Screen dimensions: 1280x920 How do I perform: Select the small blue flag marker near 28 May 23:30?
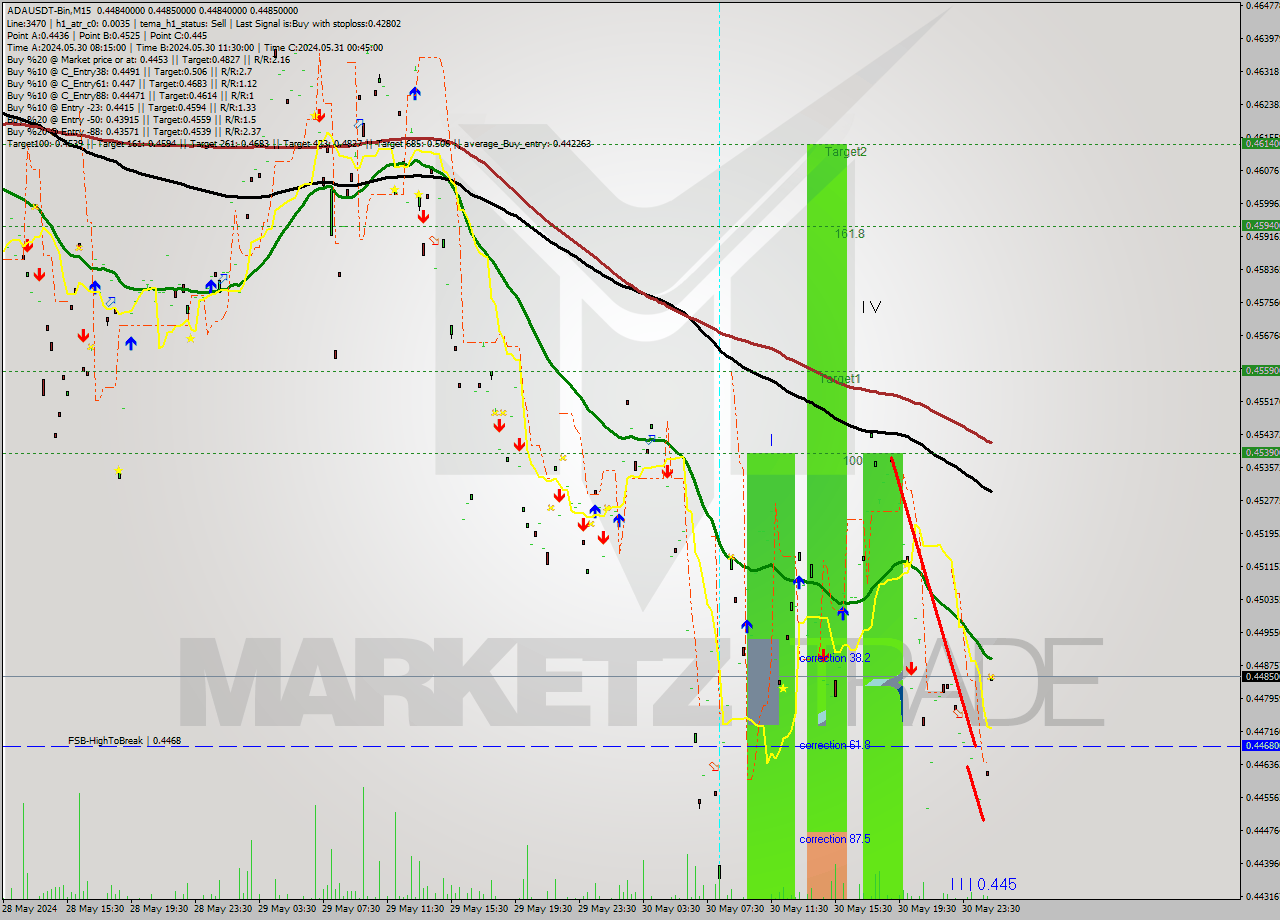point(222,276)
